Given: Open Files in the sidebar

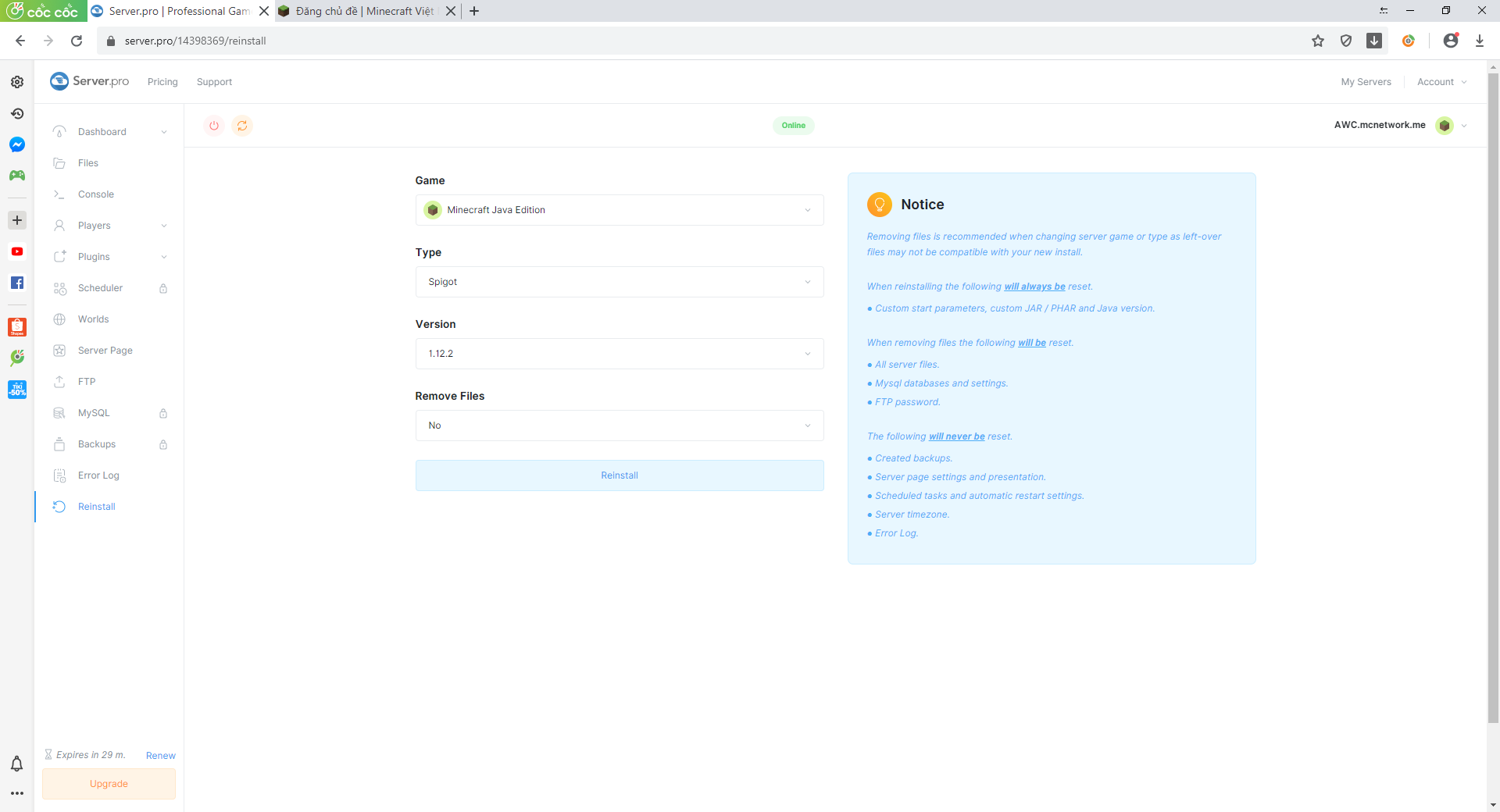Looking at the screenshot, I should tap(88, 163).
